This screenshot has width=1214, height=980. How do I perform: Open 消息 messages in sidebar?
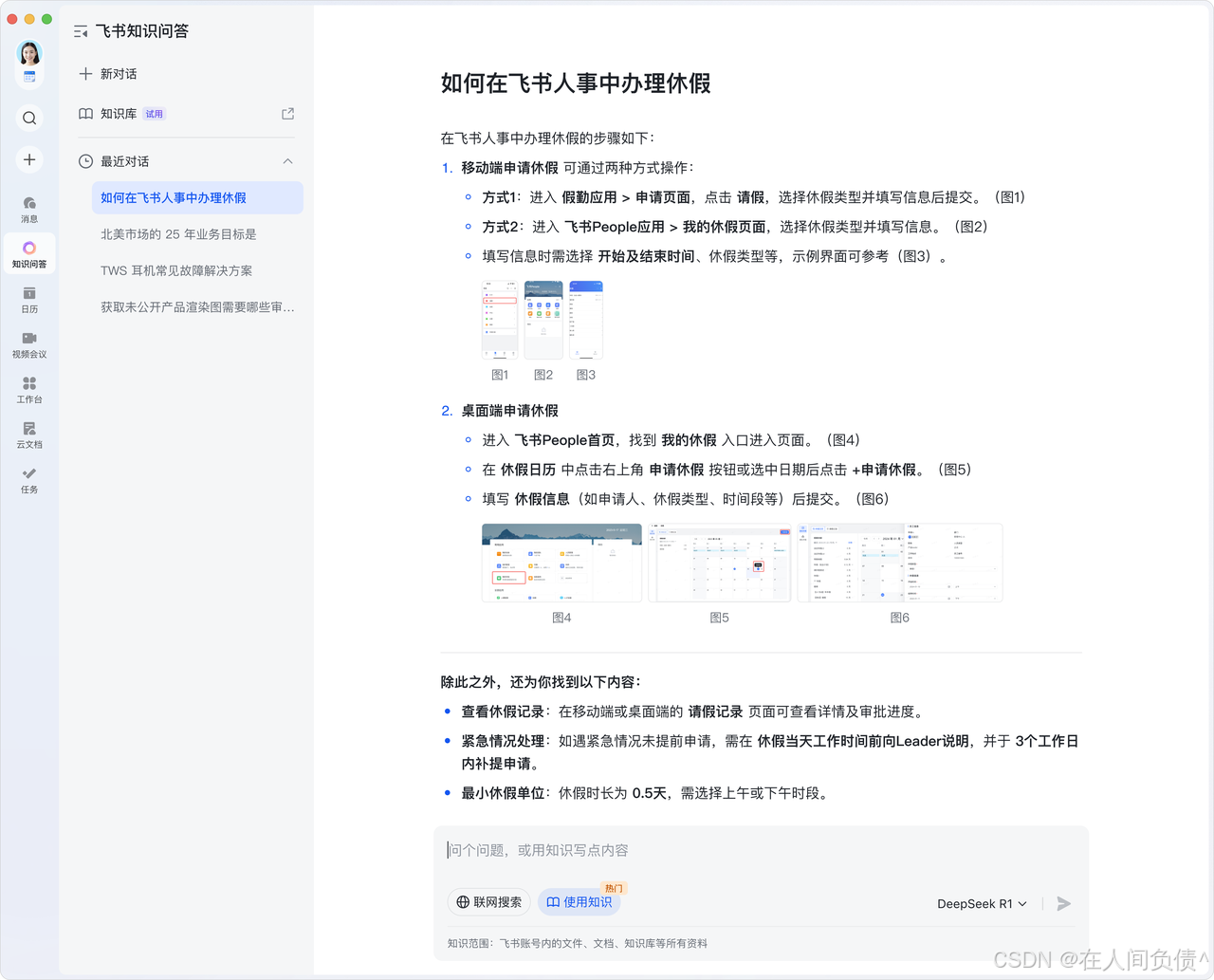tap(29, 210)
